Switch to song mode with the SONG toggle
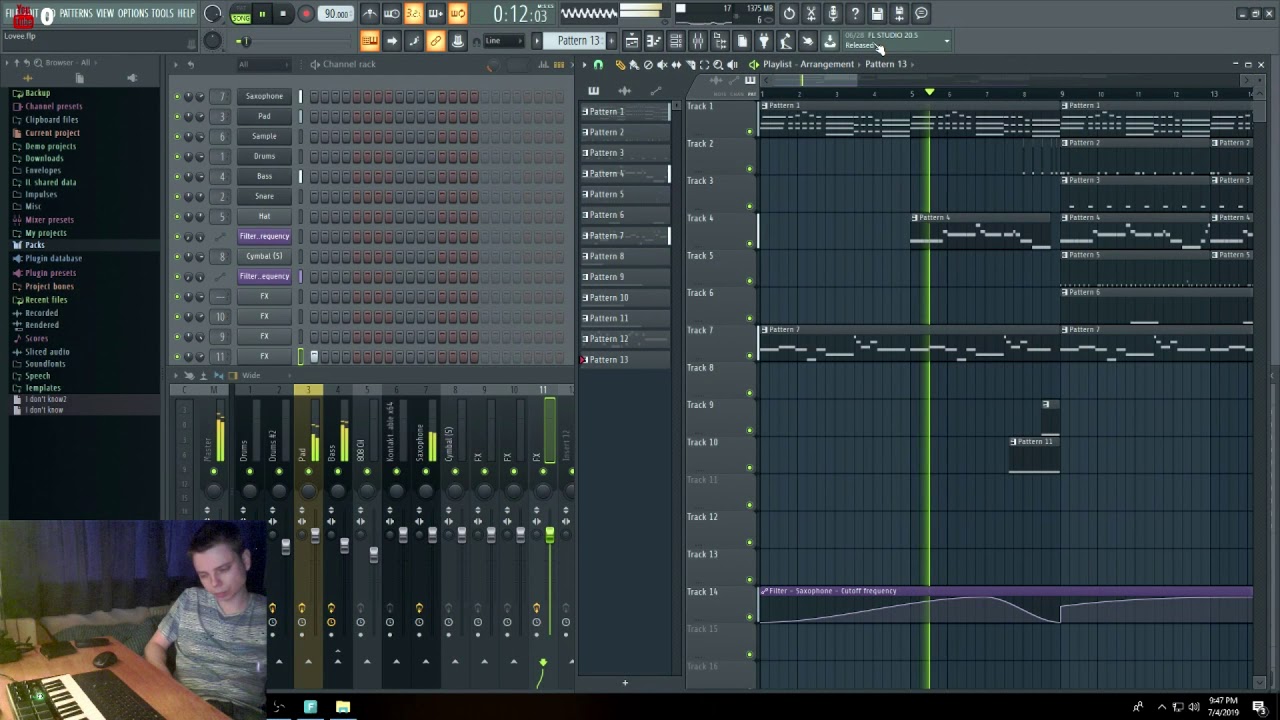The width and height of the screenshot is (1280, 720). click(241, 18)
